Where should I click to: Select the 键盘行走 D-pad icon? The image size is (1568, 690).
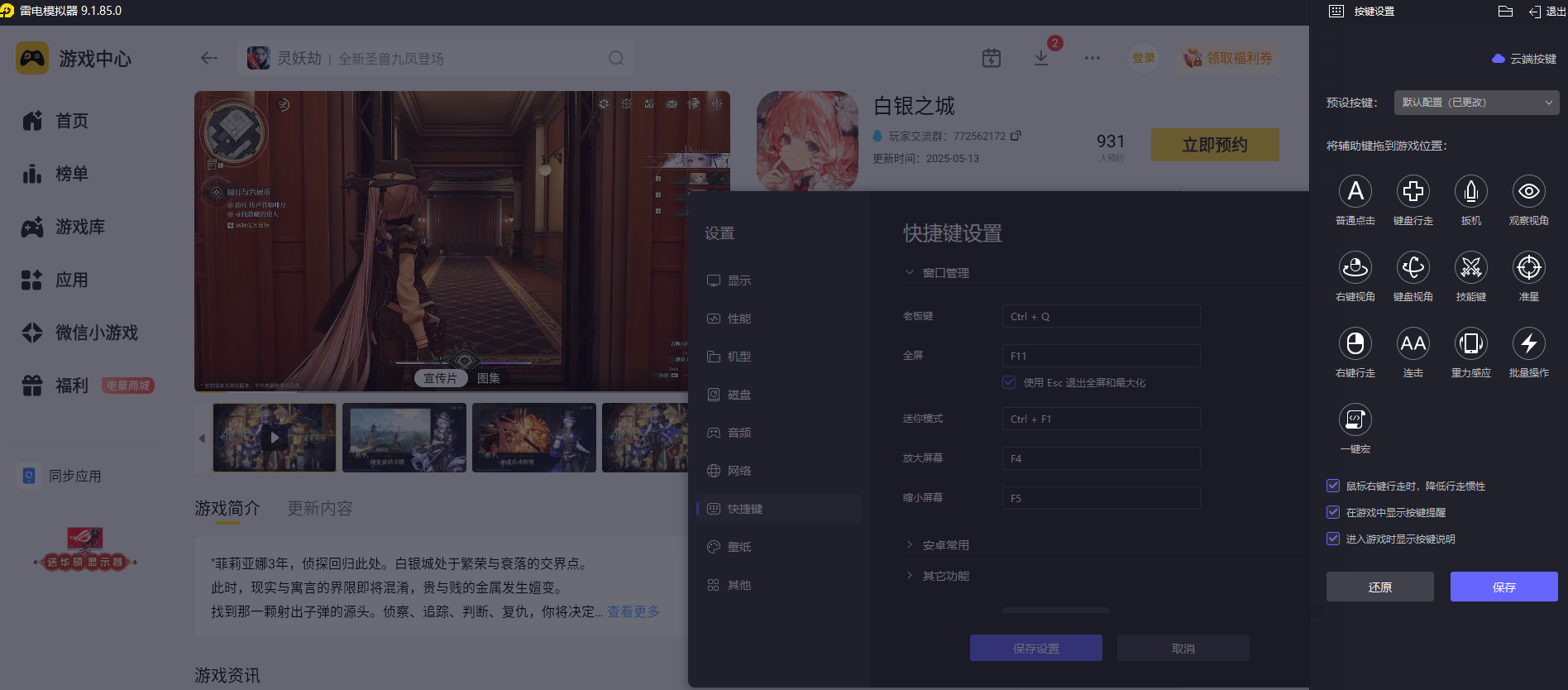click(x=1413, y=192)
